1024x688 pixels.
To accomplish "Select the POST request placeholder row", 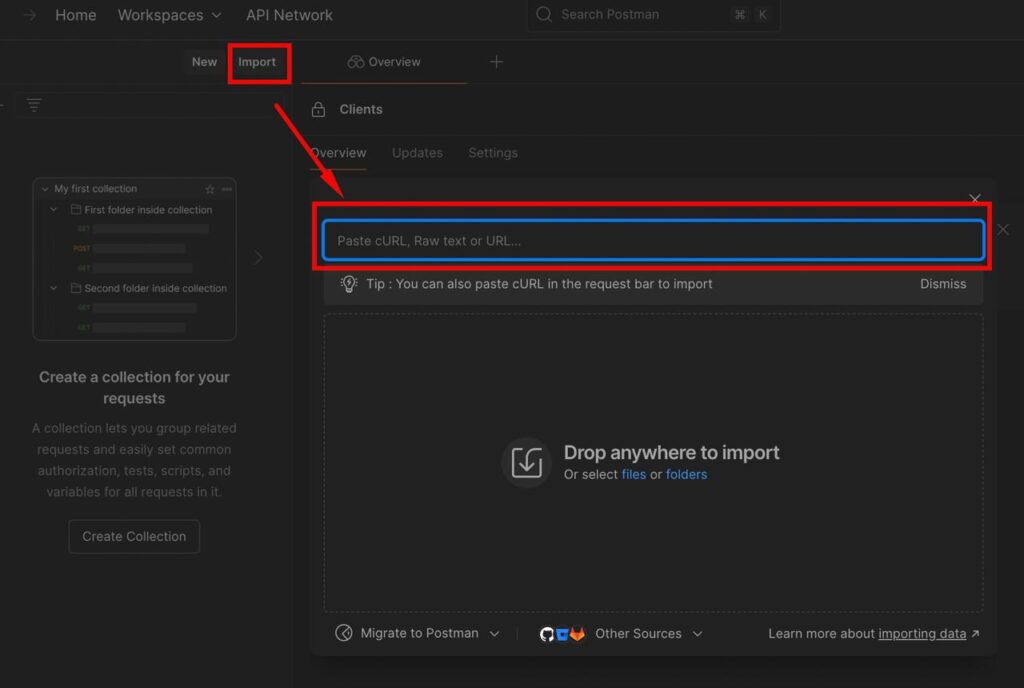I will coord(129,249).
